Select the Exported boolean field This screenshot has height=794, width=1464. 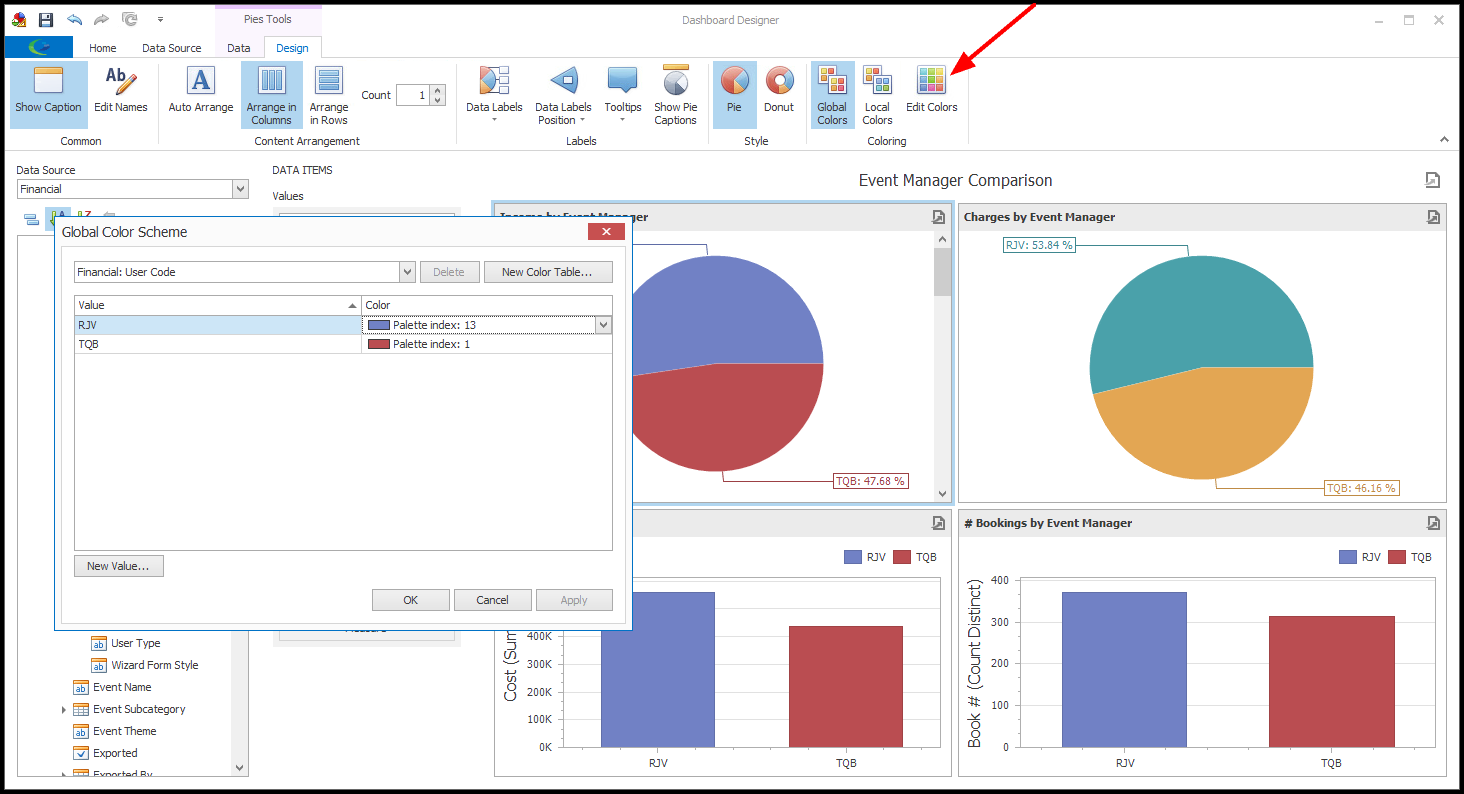pos(115,753)
